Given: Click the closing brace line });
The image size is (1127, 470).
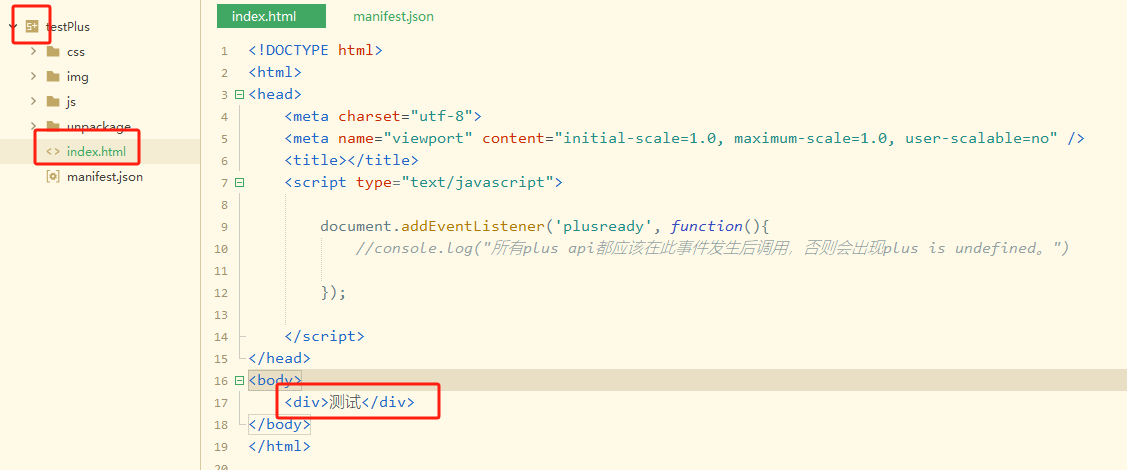Looking at the screenshot, I should [x=334, y=292].
